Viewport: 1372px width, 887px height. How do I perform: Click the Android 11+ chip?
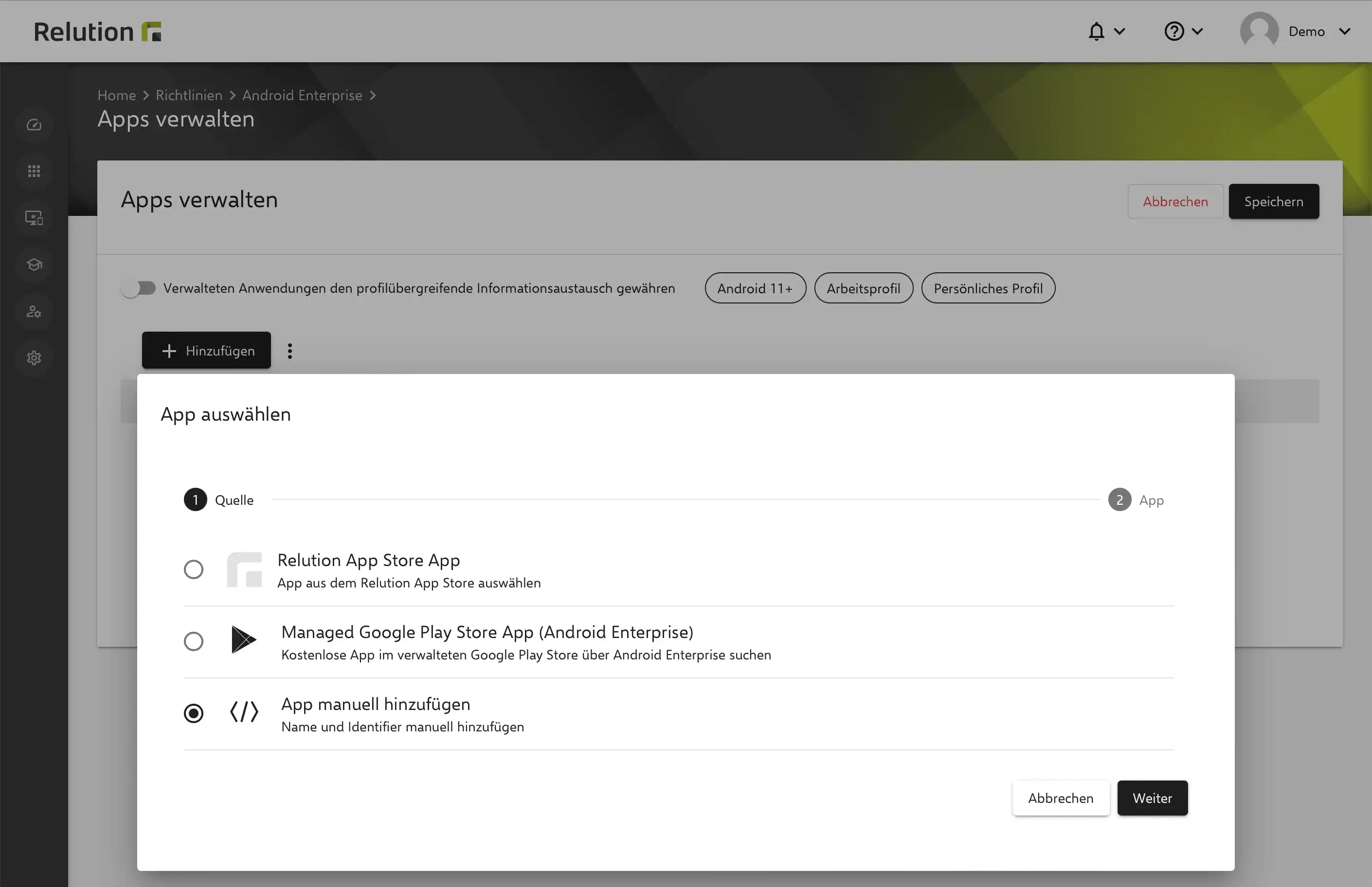click(x=755, y=288)
